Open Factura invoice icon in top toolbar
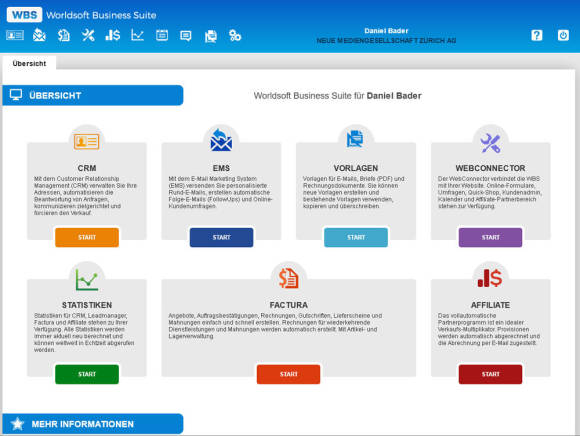Viewport: 580px width, 436px height. tap(64, 36)
